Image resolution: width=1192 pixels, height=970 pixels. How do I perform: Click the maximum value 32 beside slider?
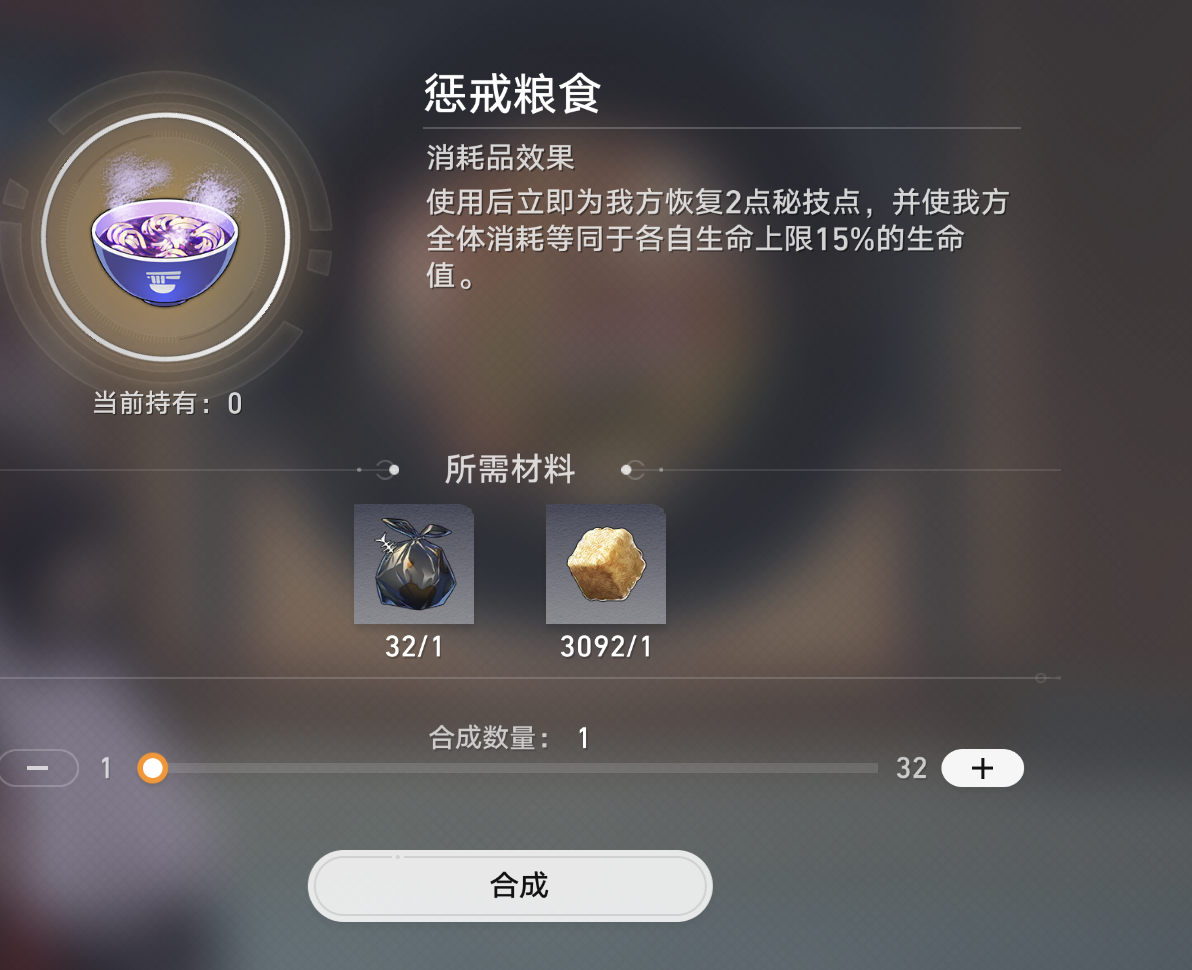(x=911, y=768)
